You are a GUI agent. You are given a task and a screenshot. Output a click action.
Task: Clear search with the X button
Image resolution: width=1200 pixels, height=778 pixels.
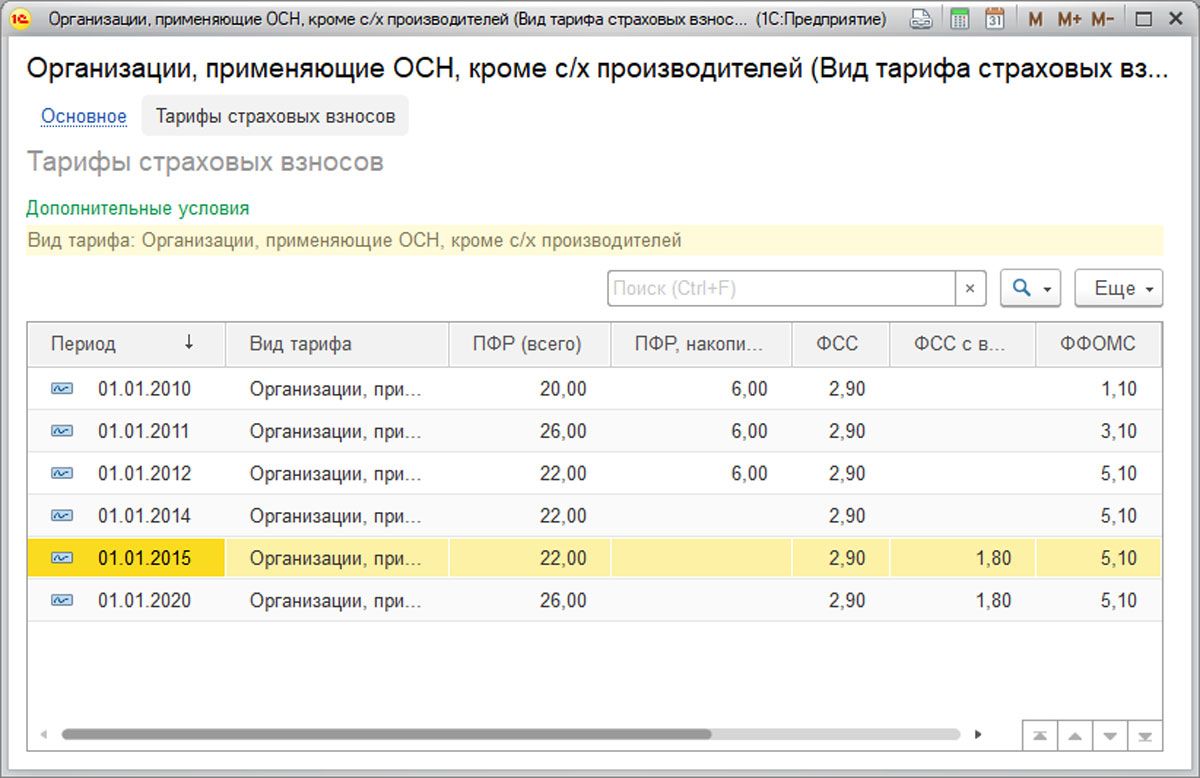(969, 288)
